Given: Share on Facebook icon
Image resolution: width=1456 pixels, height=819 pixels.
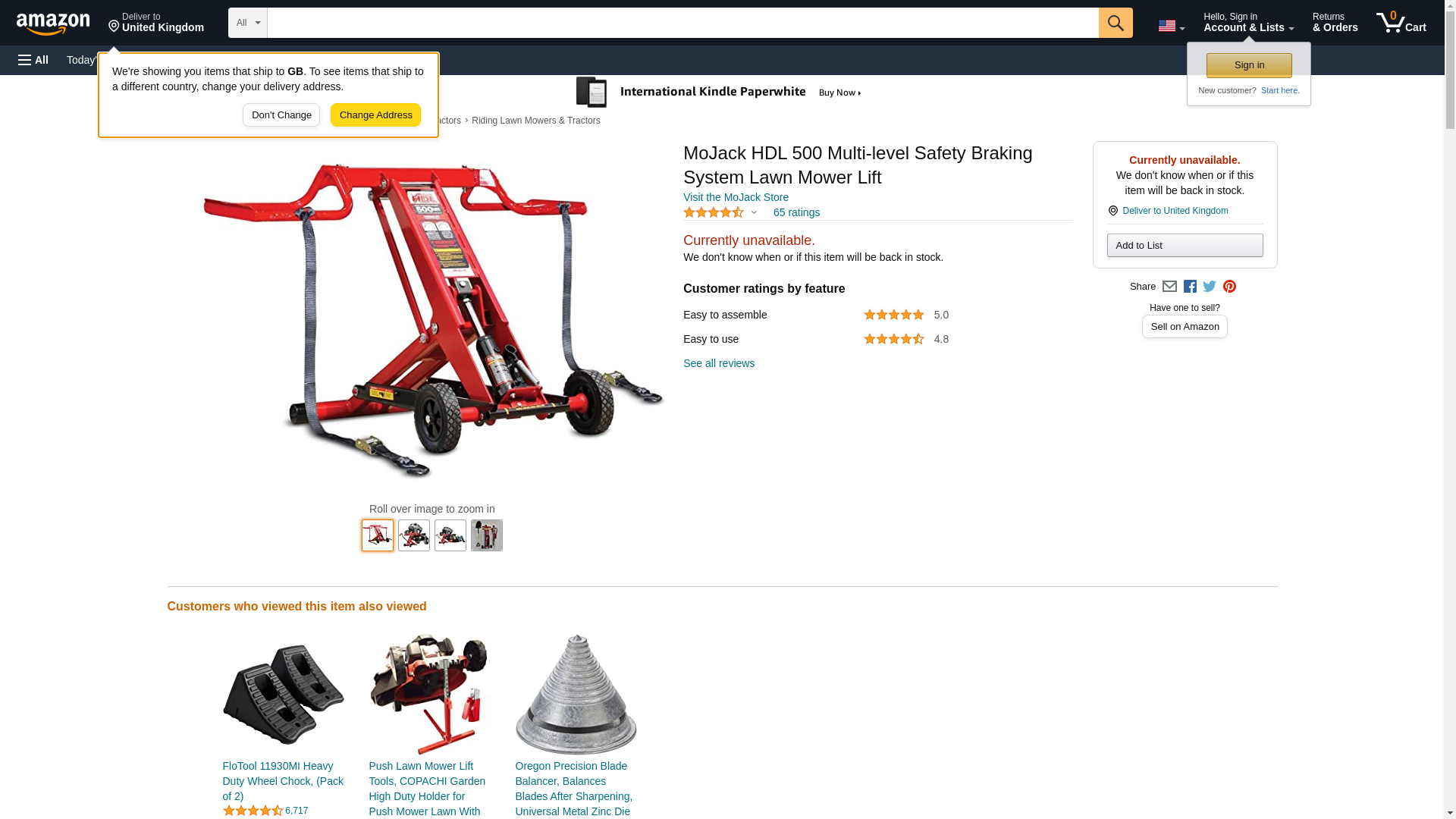Looking at the screenshot, I should pyautogui.click(x=1190, y=287).
